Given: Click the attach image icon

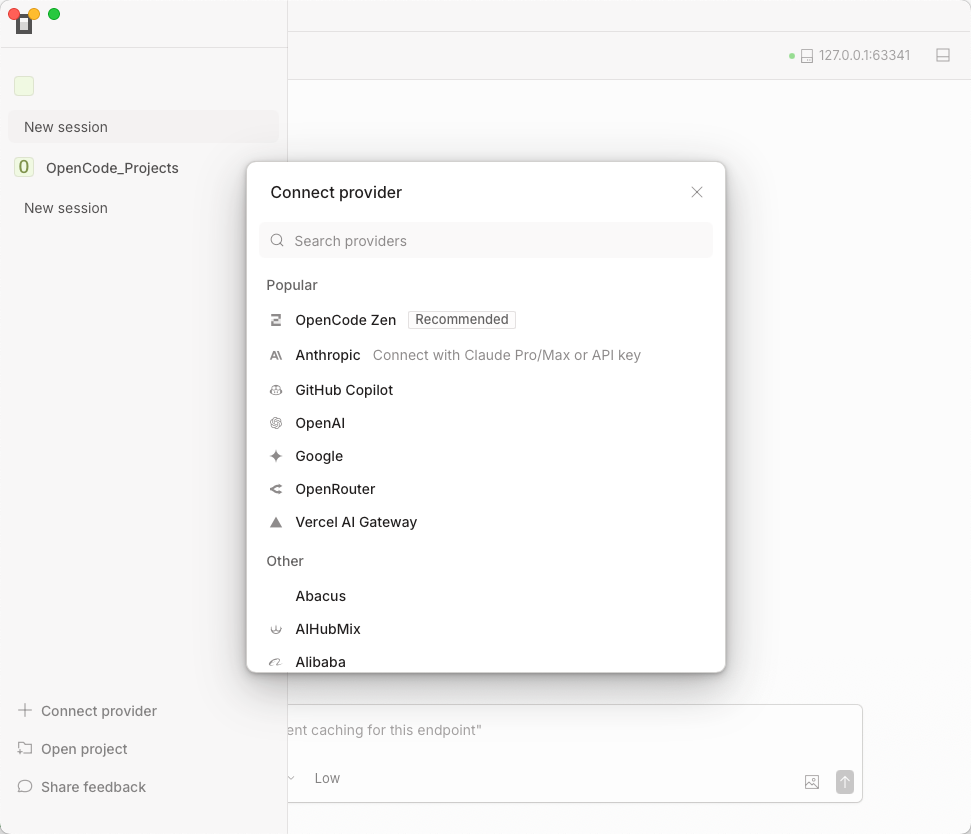Looking at the screenshot, I should pos(812,782).
